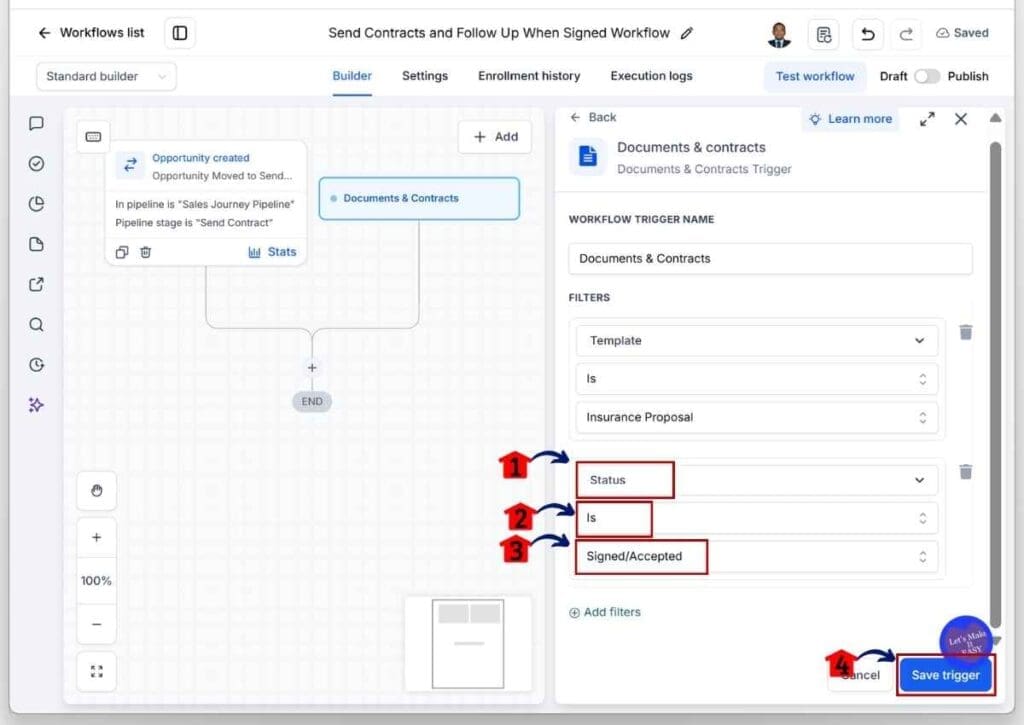Edit workflow name with pencil icon
This screenshot has height=725, width=1024.
686,33
